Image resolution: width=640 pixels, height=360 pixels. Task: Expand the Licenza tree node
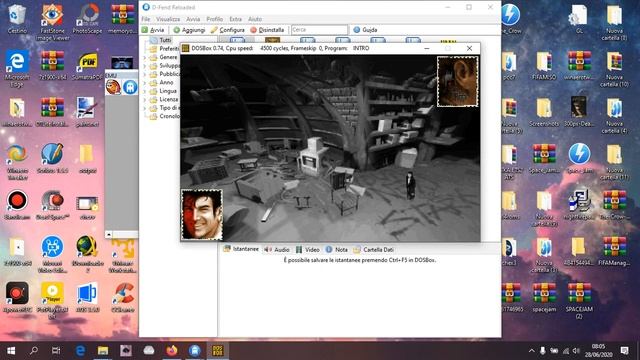click(x=144, y=100)
